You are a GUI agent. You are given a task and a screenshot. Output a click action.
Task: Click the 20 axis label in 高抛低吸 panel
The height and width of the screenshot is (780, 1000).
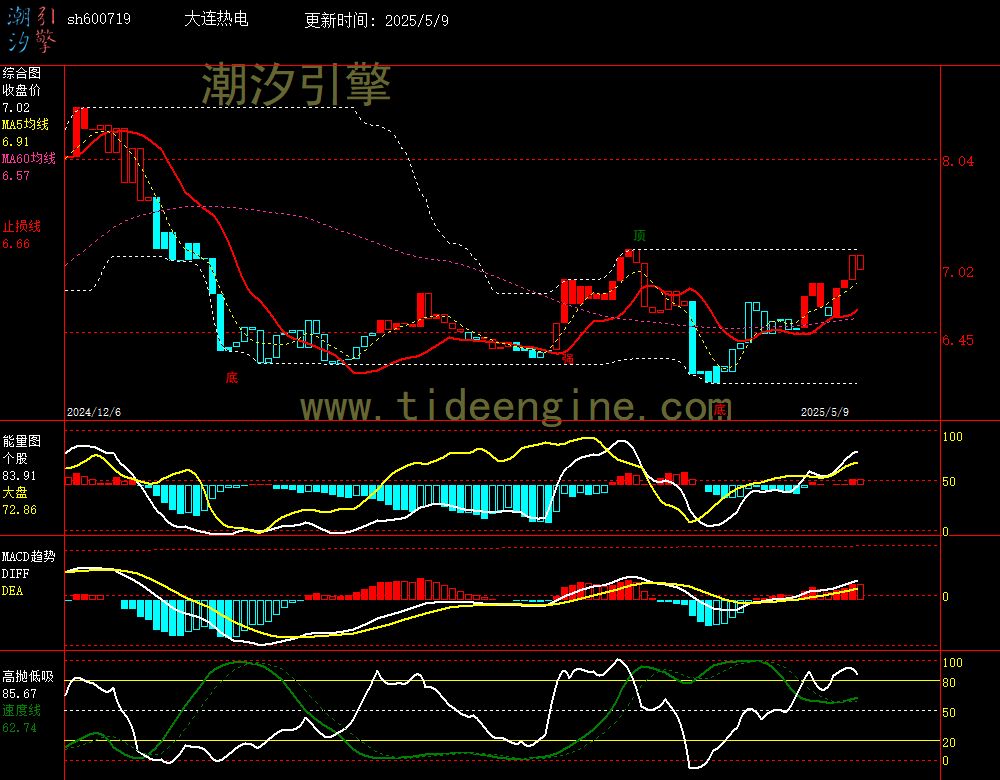[949, 742]
